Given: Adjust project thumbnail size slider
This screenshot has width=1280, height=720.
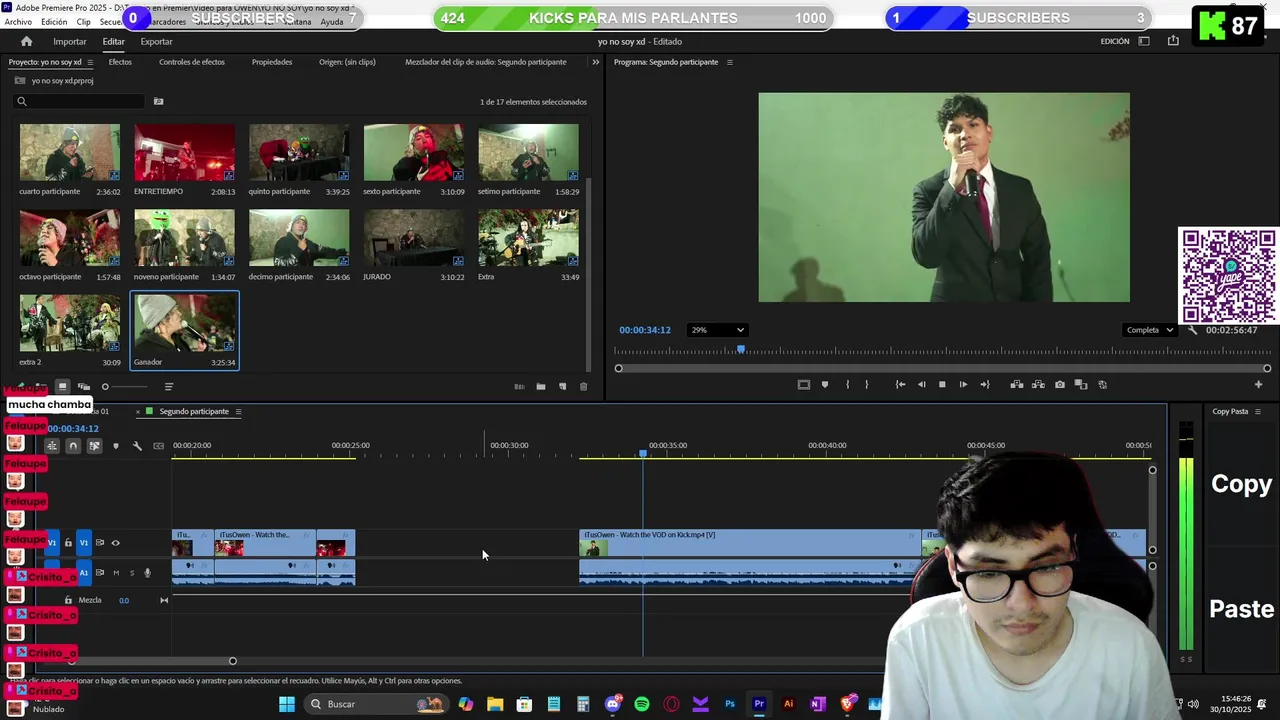Looking at the screenshot, I should pos(105,387).
